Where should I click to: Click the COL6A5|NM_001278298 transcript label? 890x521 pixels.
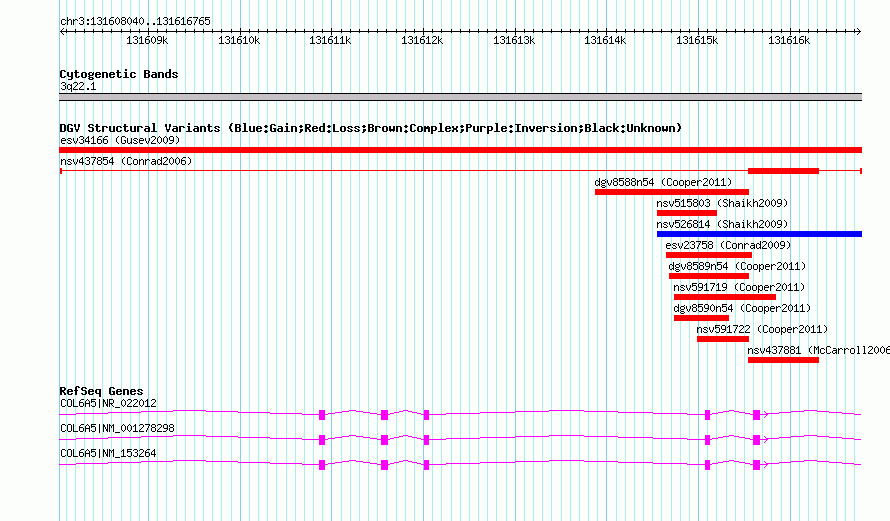click(x=117, y=428)
